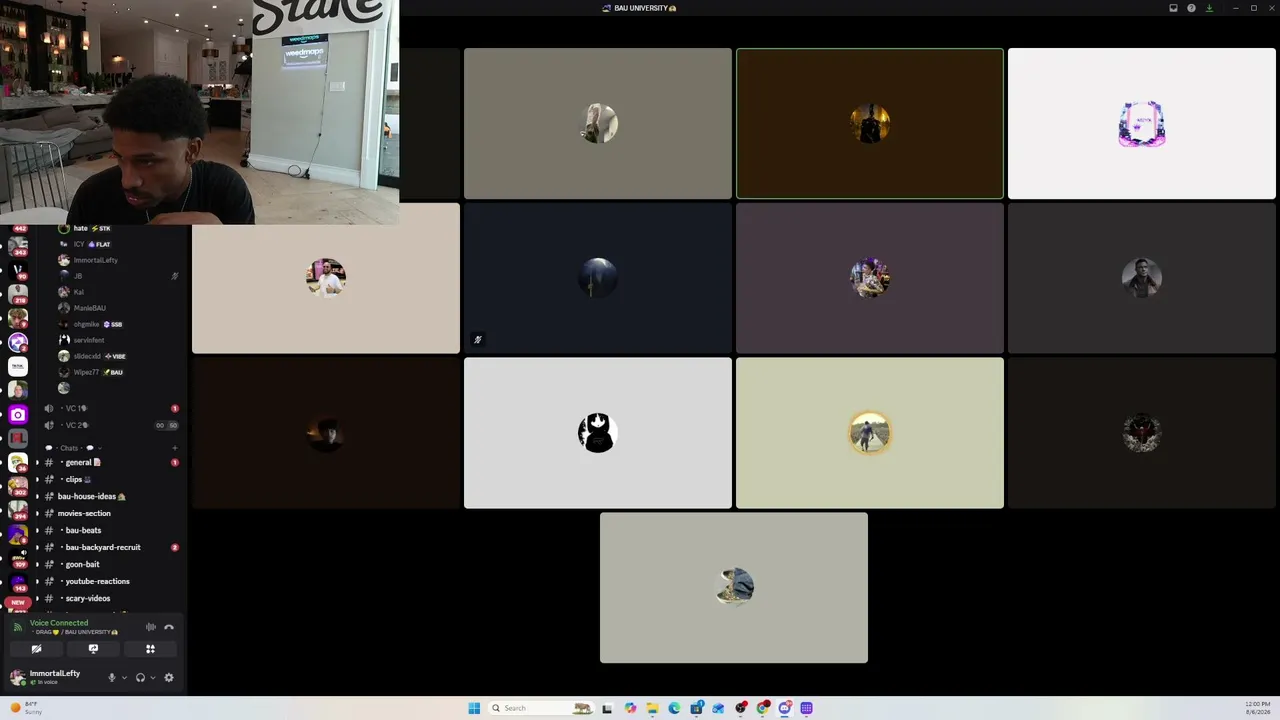Start screen share in voice panel
Screen dimensions: 1280x720
pyautogui.click(x=93, y=649)
